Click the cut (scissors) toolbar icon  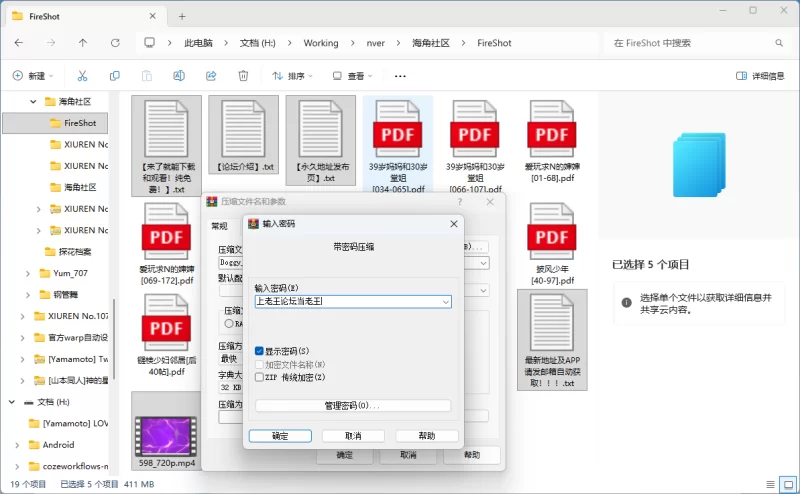pos(83,76)
